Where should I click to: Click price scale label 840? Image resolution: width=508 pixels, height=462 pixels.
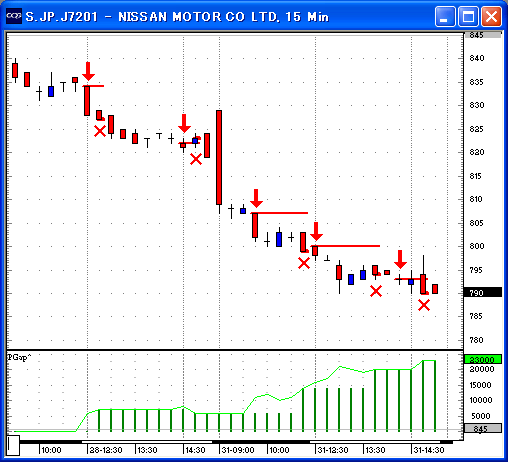click(477, 58)
